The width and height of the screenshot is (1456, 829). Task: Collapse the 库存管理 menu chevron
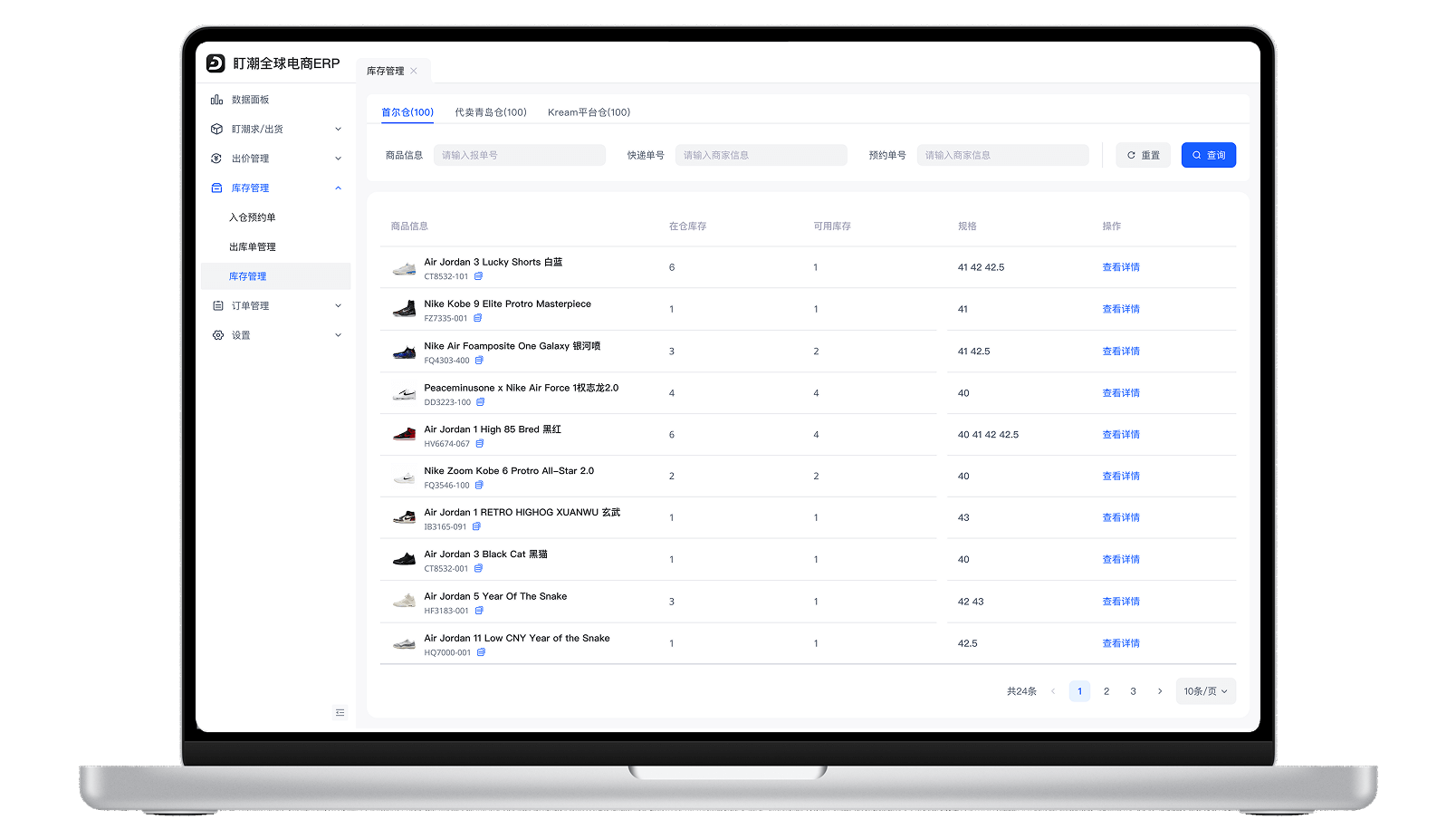coord(339,188)
